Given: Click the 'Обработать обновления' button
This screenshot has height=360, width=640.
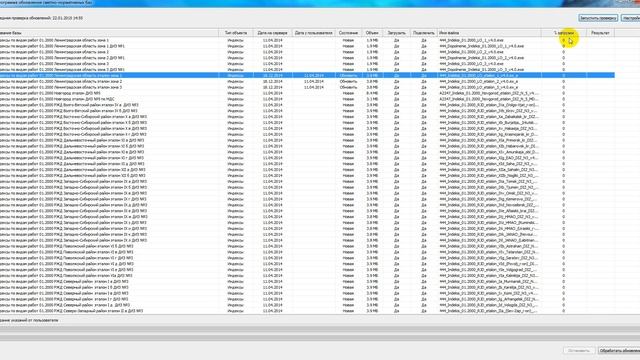Looking at the screenshot, I should point(619,351).
